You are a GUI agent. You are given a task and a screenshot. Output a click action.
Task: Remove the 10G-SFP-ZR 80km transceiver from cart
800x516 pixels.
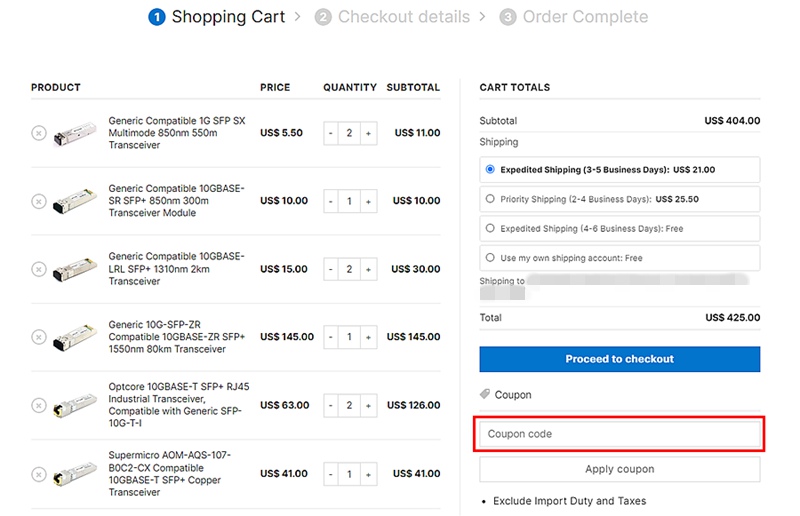point(39,337)
